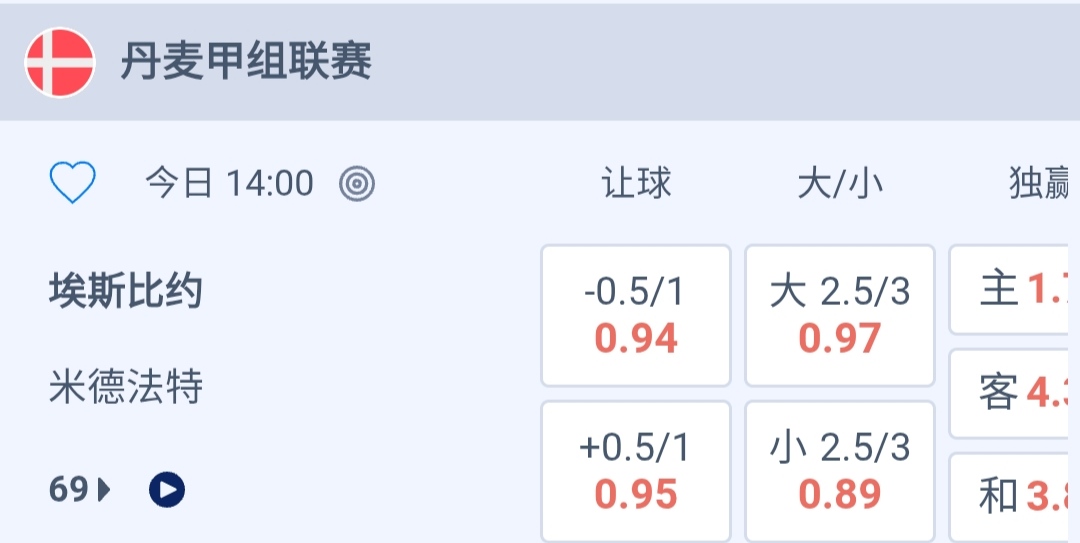Bet on 小 2.5/3 at 0.89
This screenshot has height=543, width=1080.
click(840, 471)
